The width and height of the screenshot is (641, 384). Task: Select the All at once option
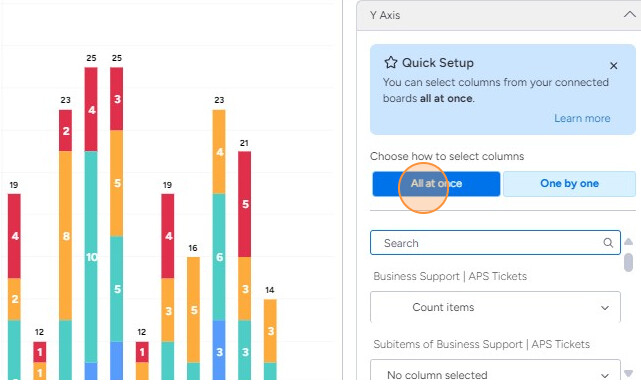[436, 184]
